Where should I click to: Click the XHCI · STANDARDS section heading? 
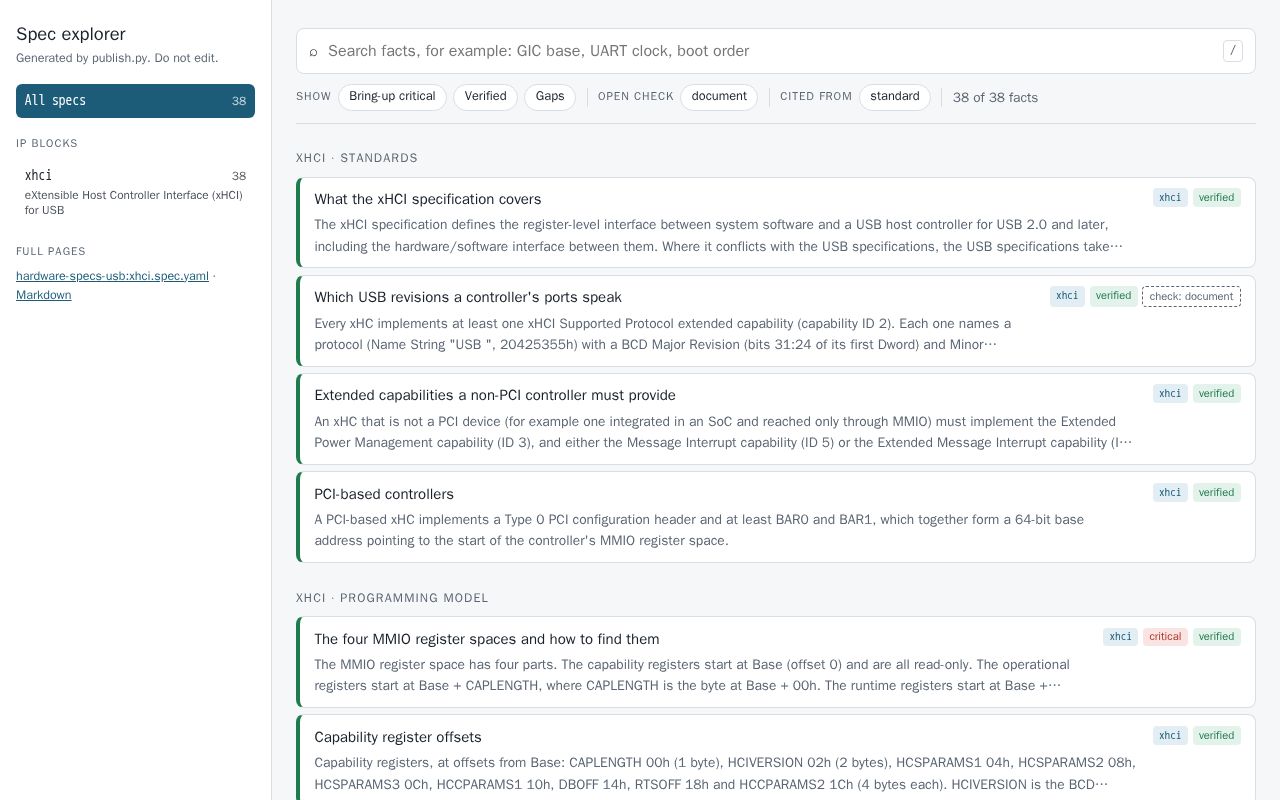coord(357,158)
